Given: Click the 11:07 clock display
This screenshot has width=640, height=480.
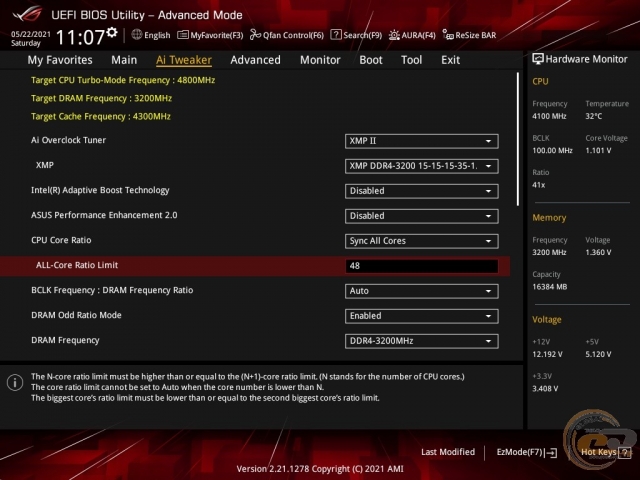Looking at the screenshot, I should point(80,37).
